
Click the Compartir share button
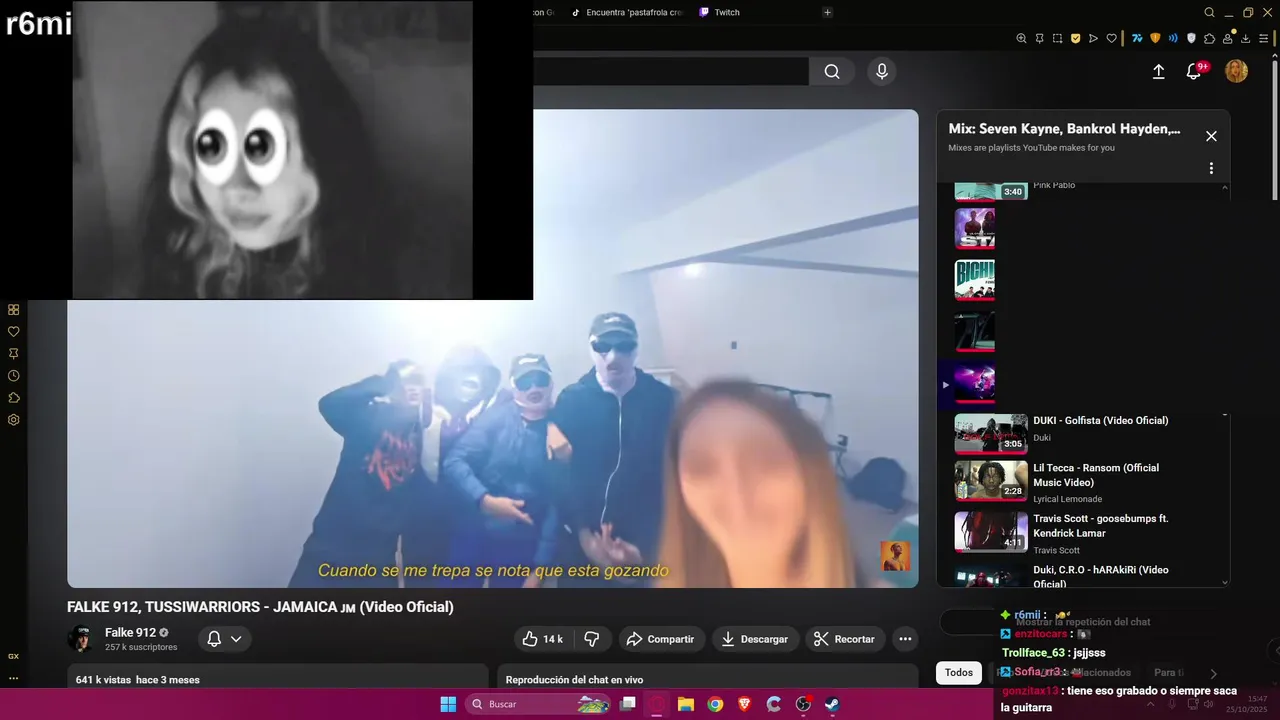tap(660, 639)
